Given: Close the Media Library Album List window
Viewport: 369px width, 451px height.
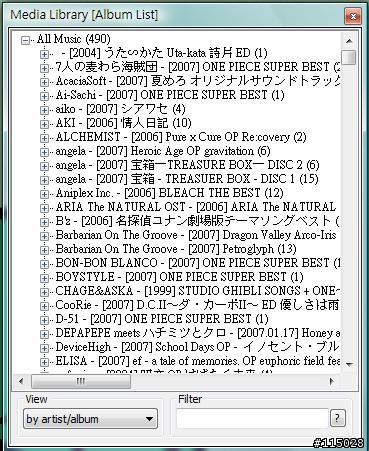Looking at the screenshot, I should pyautogui.click(x=353, y=16).
